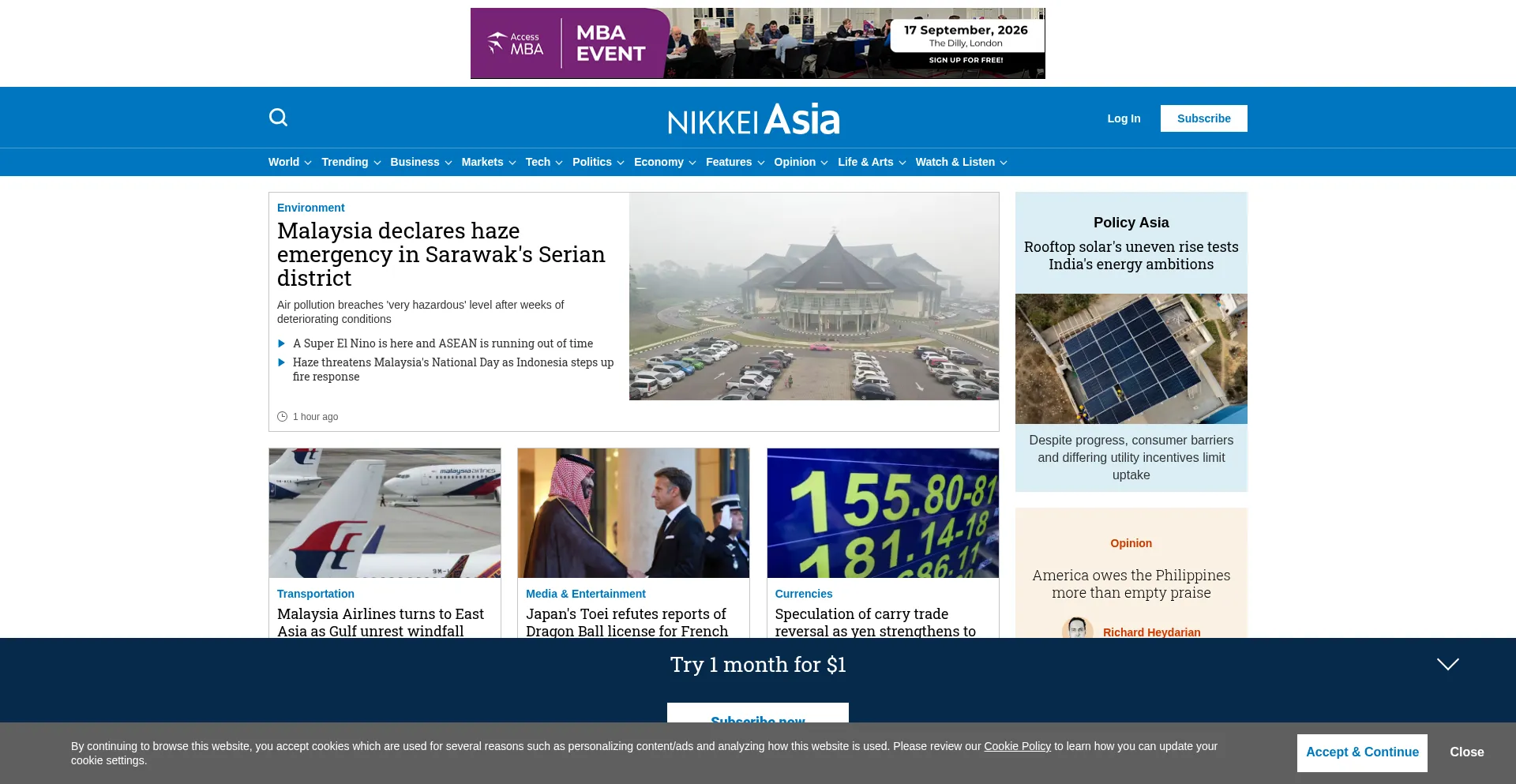The height and width of the screenshot is (784, 1516).
Task: Open the Super El Nino ASEAN article
Action: click(x=443, y=343)
